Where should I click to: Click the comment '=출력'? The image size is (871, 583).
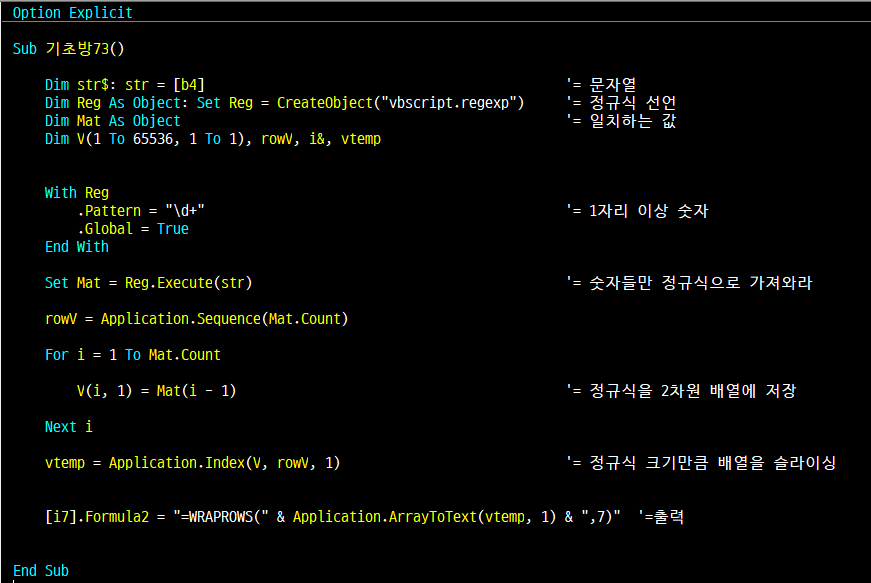[661, 517]
